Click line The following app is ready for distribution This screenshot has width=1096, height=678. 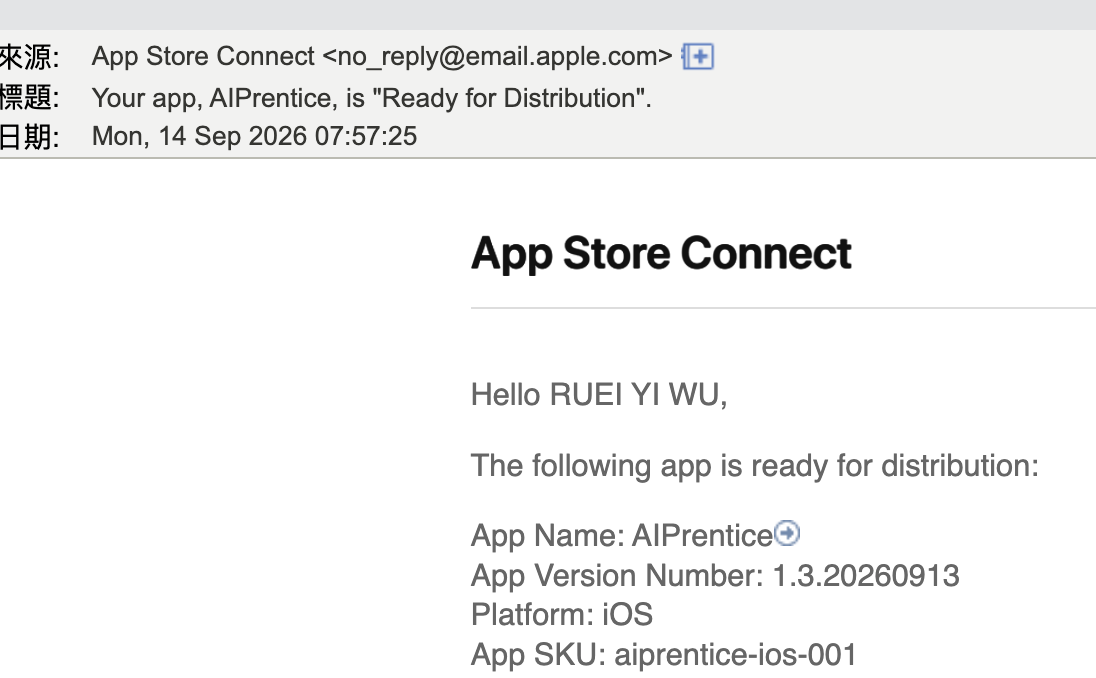(755, 466)
